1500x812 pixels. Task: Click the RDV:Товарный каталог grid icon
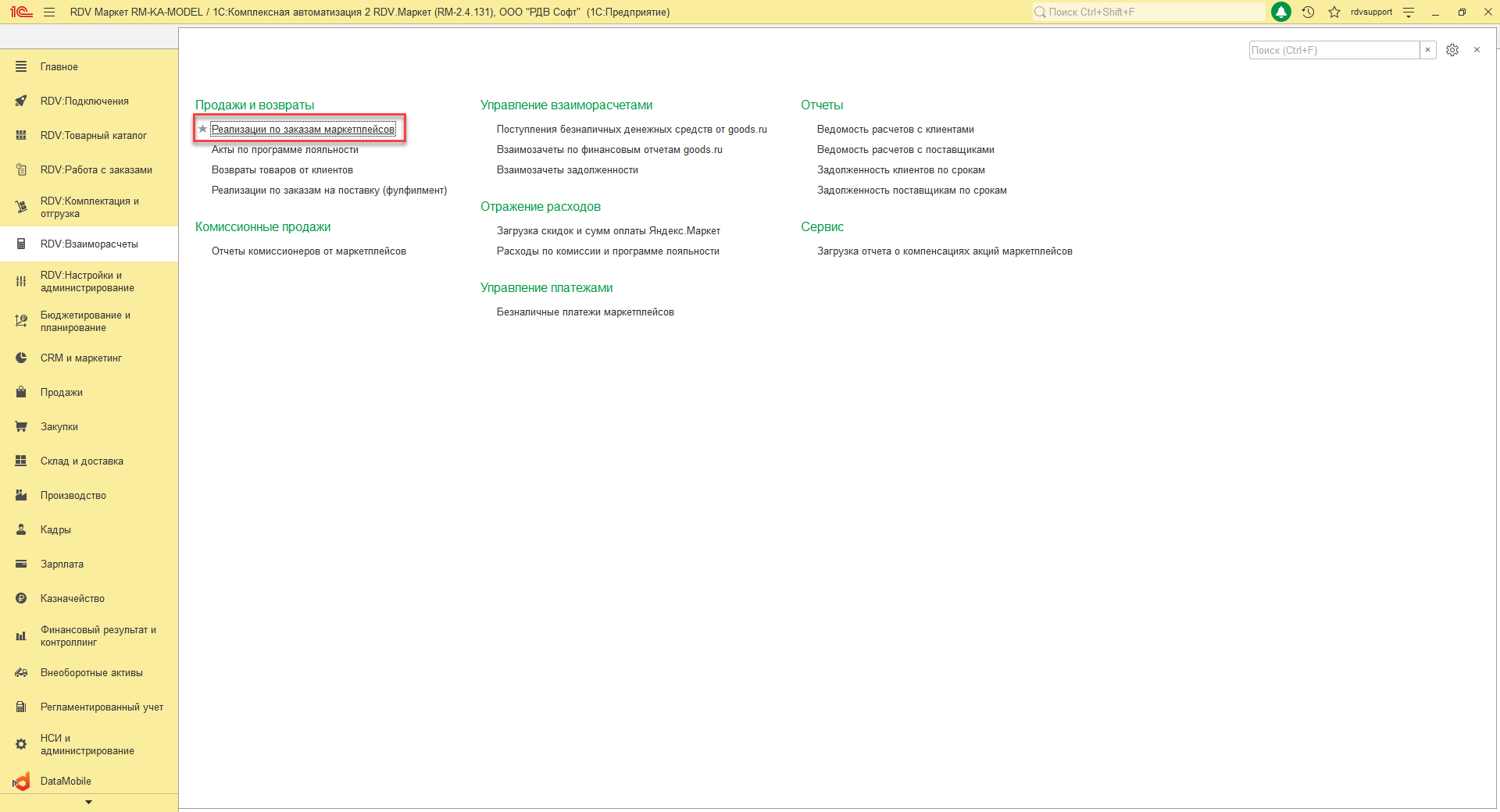[x=21, y=136]
